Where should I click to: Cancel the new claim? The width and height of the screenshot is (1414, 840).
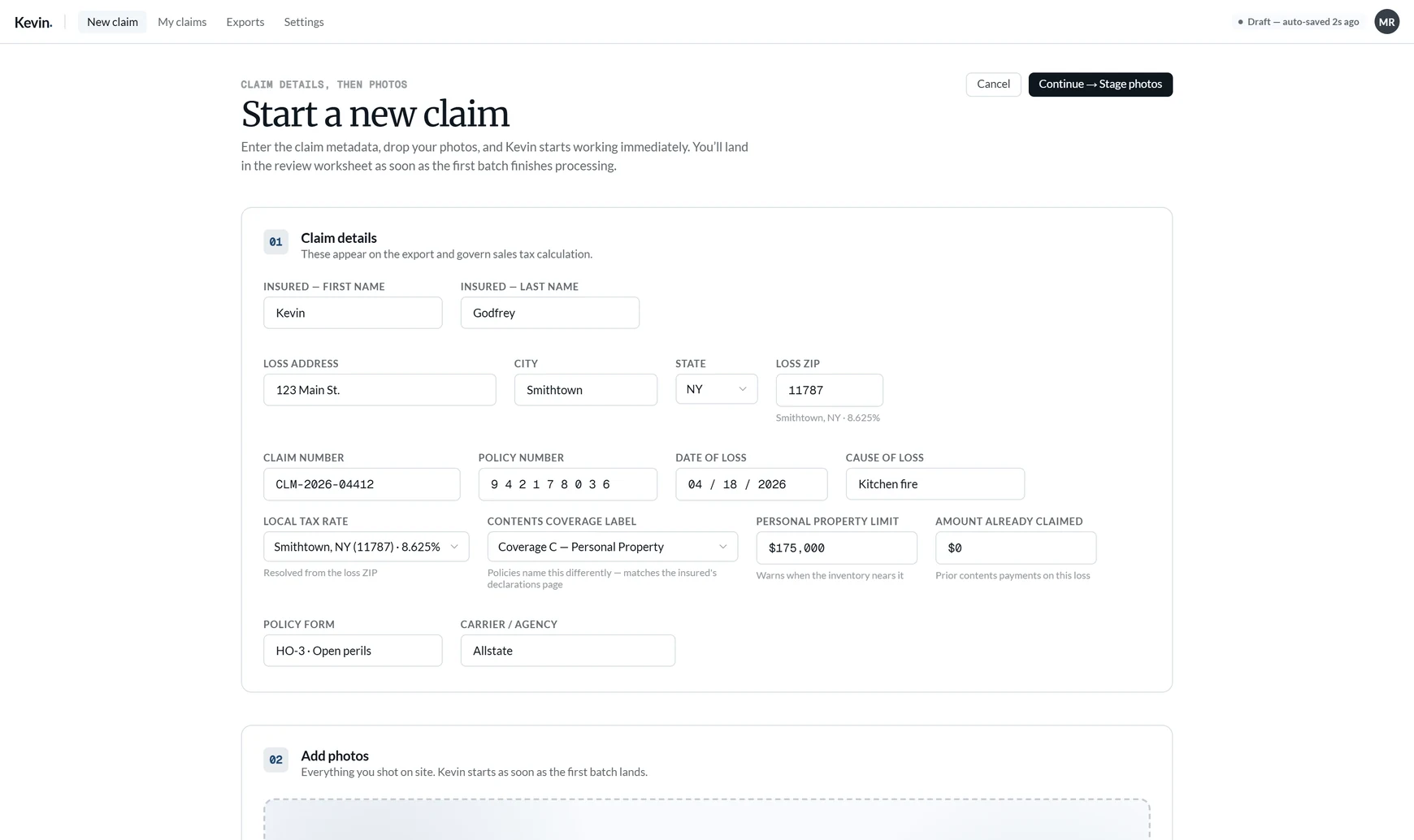[993, 84]
